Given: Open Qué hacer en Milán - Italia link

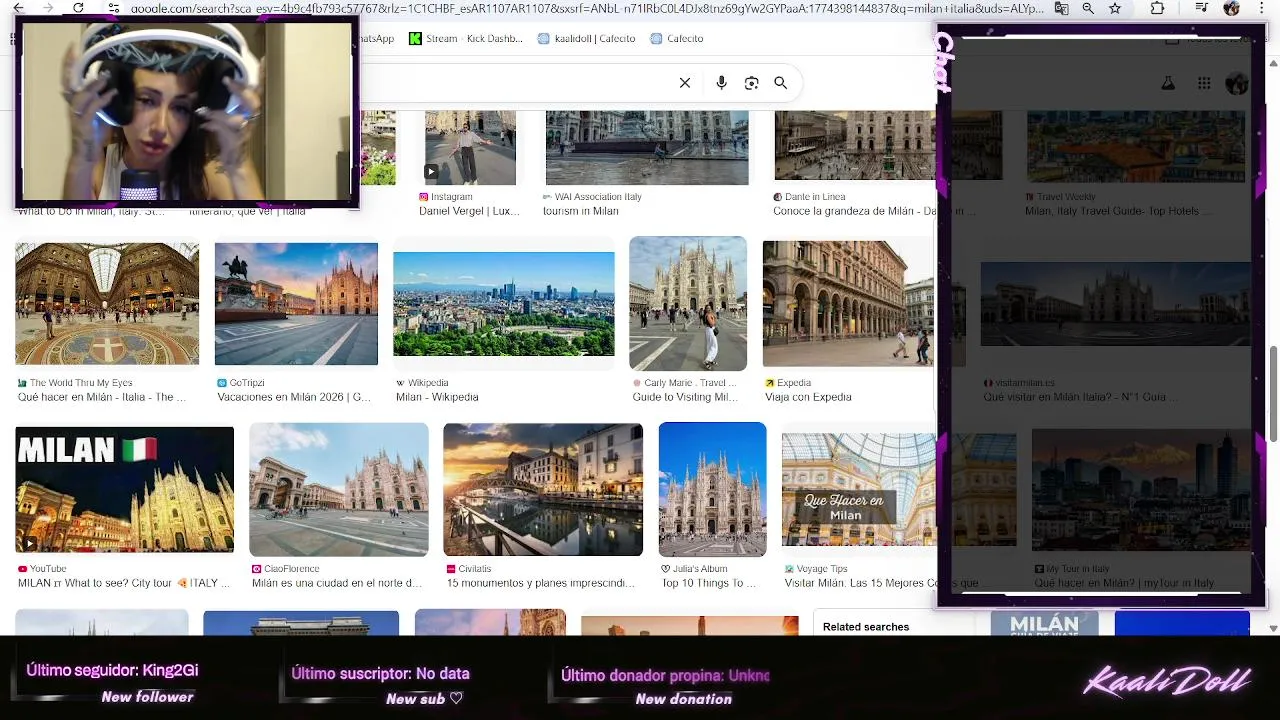Looking at the screenshot, I should click(102, 397).
